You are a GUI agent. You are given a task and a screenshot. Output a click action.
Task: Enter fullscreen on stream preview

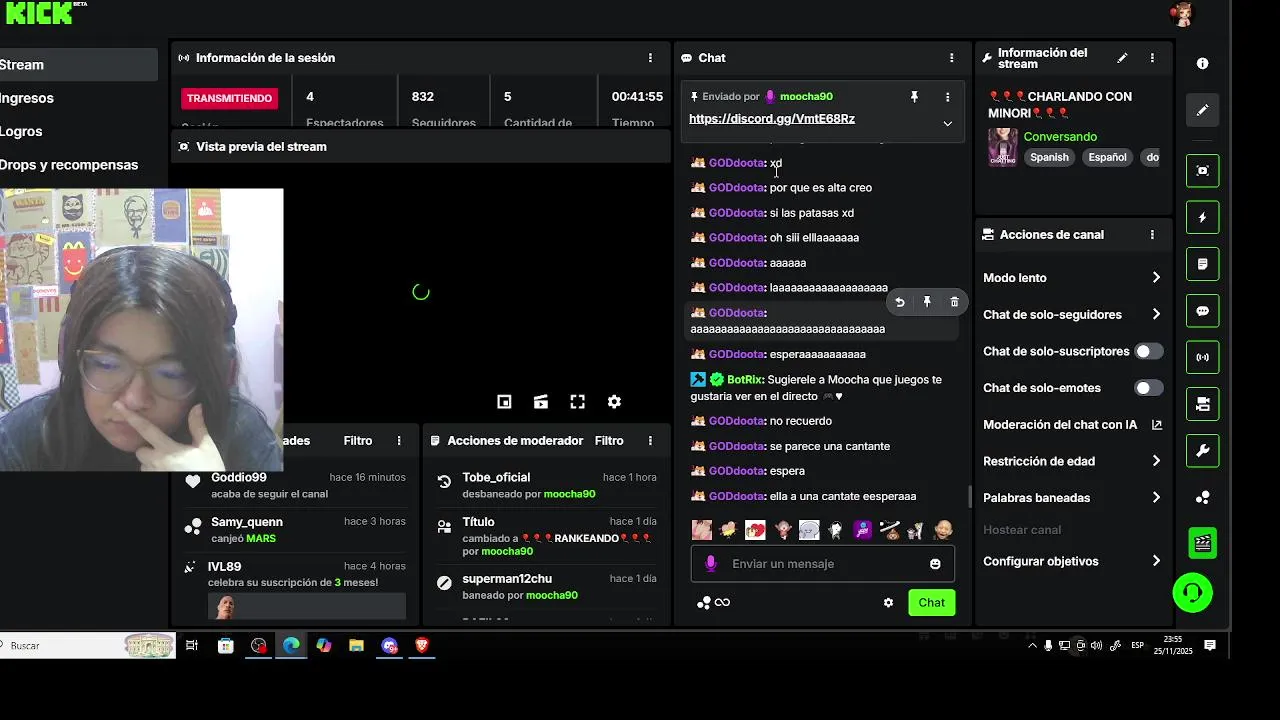coord(577,402)
